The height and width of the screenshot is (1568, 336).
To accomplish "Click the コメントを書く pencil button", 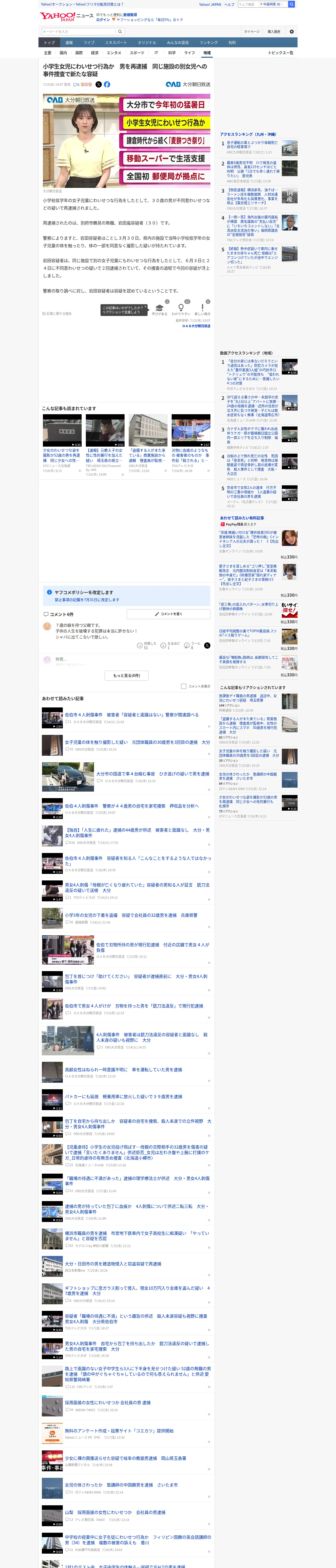I will click(x=168, y=614).
